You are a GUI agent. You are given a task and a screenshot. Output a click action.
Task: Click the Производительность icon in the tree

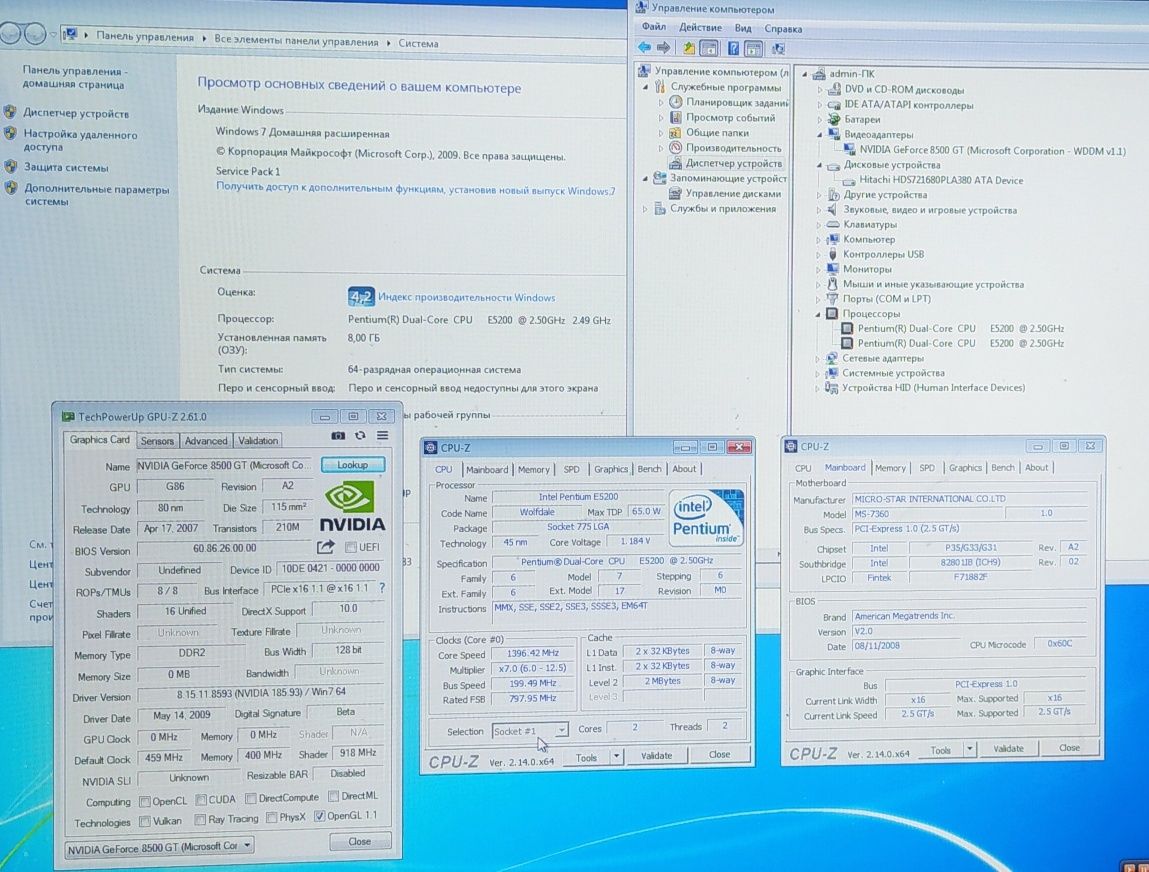[x=676, y=147]
